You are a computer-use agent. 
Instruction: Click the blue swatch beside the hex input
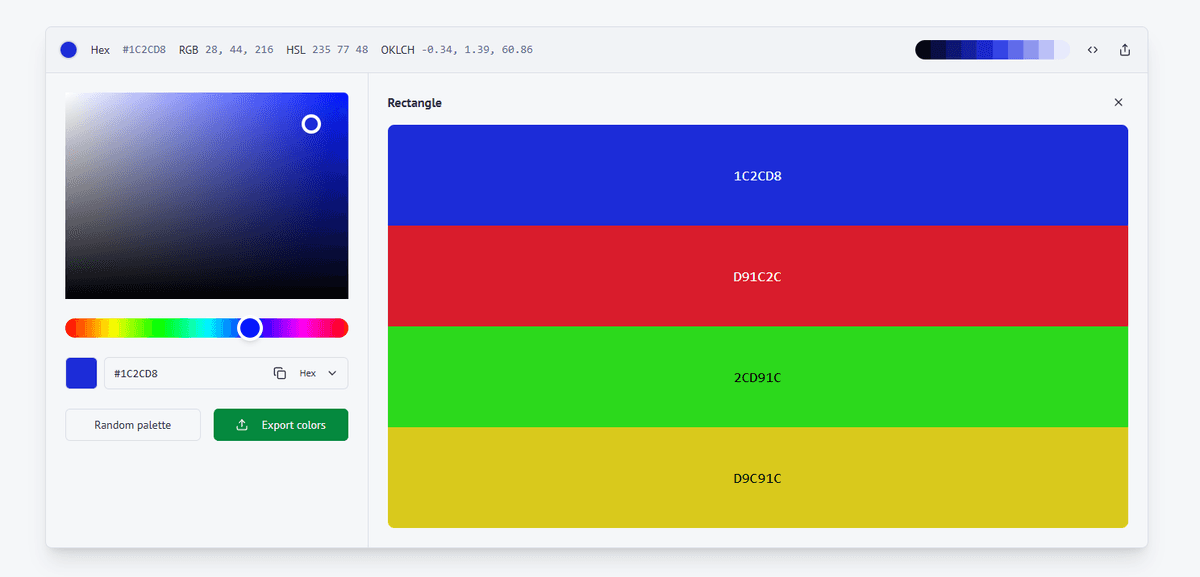pos(81,371)
